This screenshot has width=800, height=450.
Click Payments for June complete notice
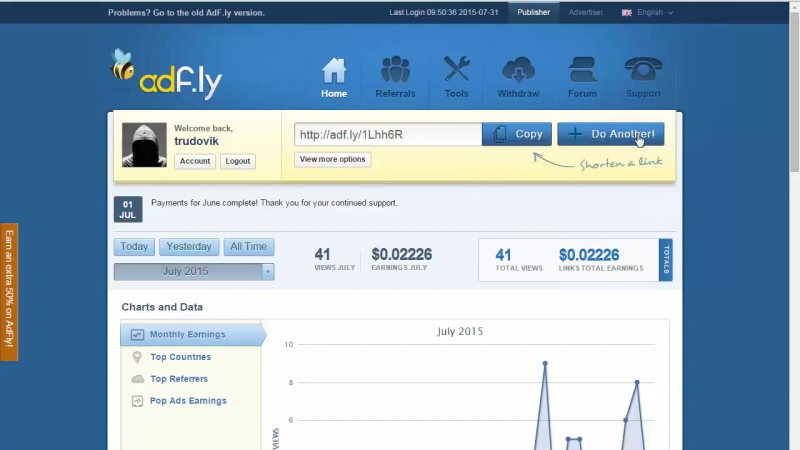point(274,203)
